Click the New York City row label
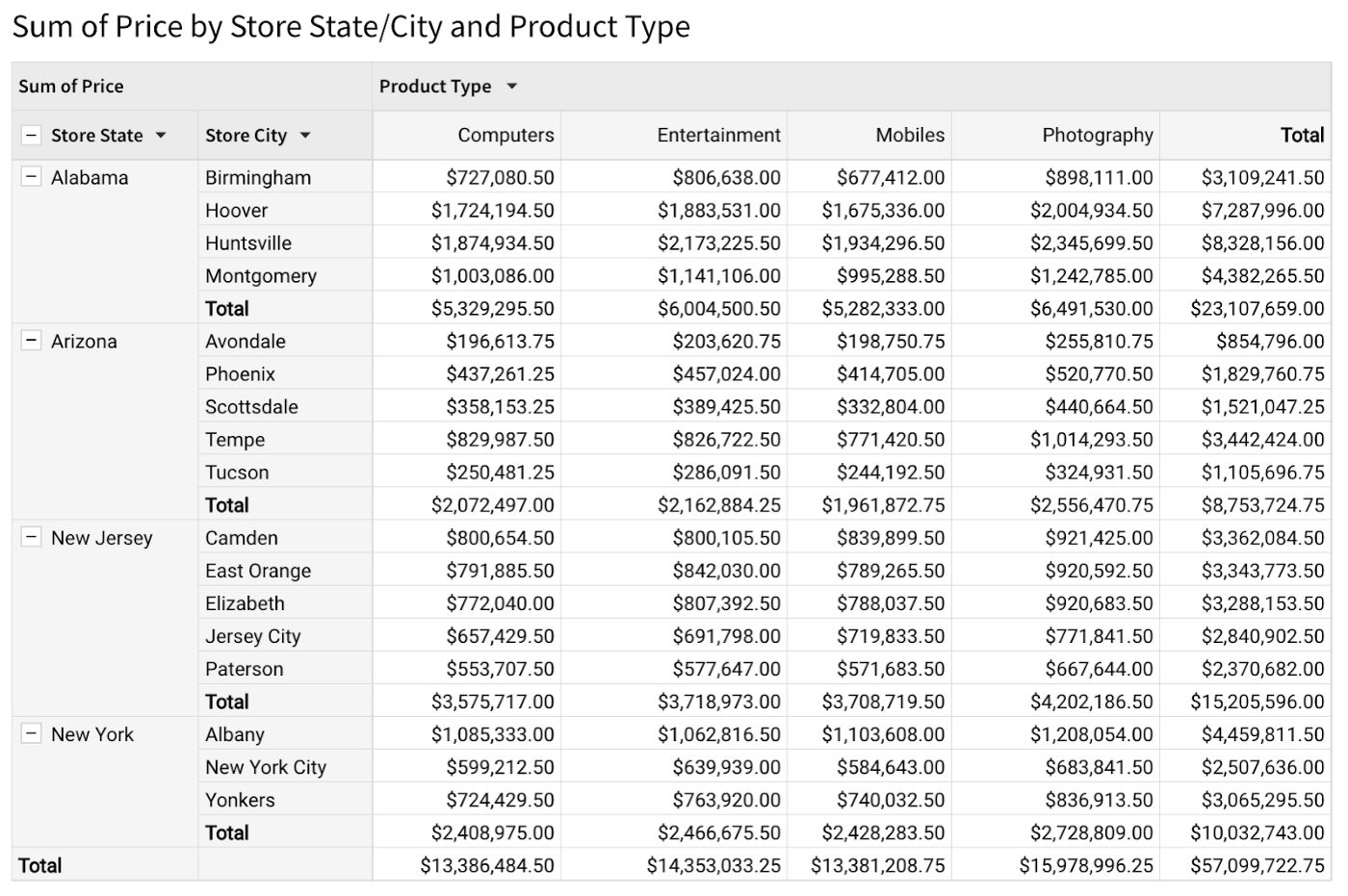This screenshot has width=1348, height=896. point(266,767)
